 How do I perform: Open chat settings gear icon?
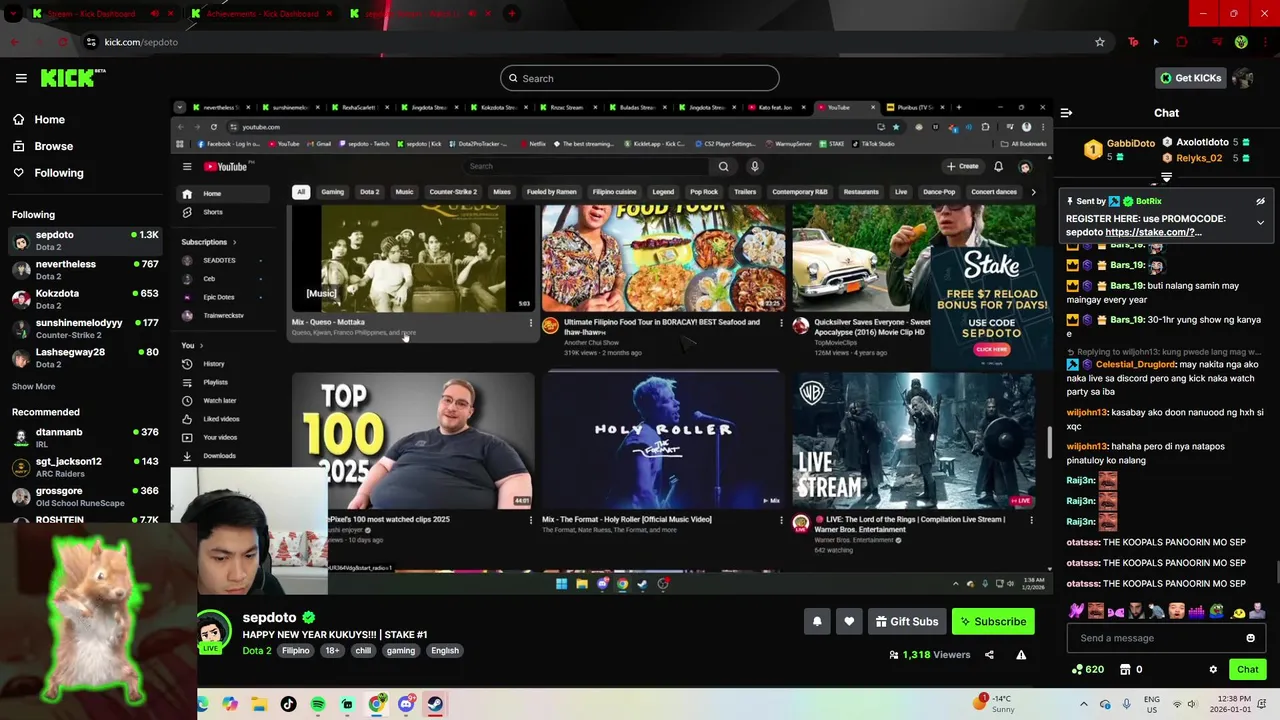(x=1213, y=669)
